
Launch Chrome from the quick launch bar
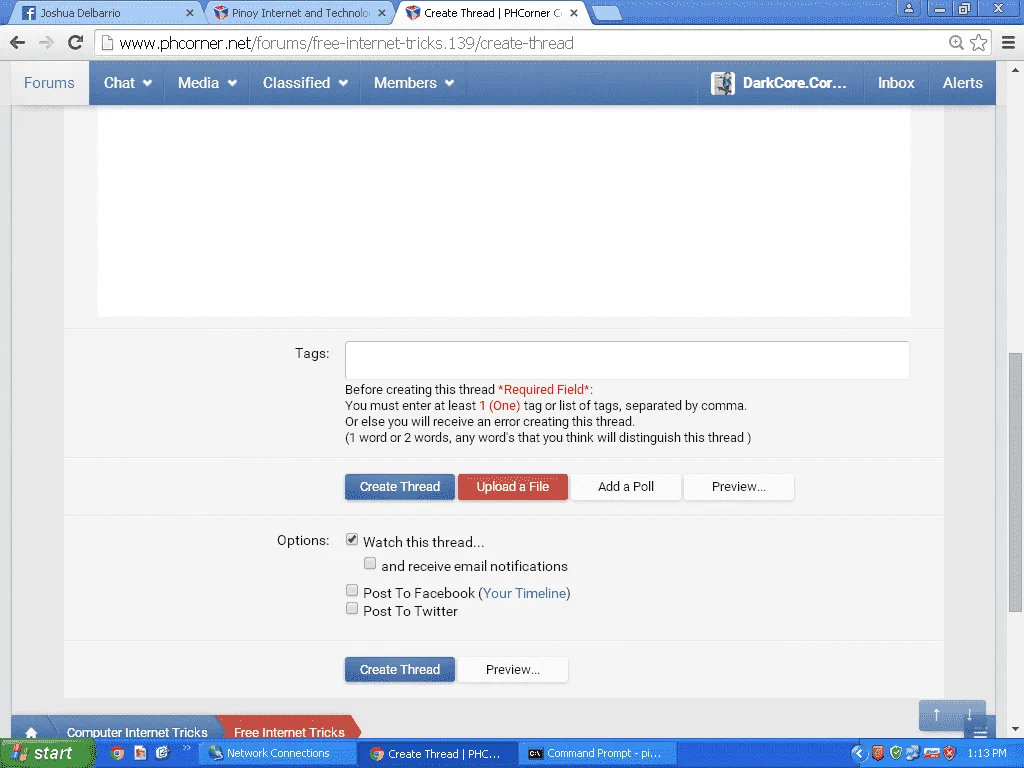pyautogui.click(x=117, y=753)
